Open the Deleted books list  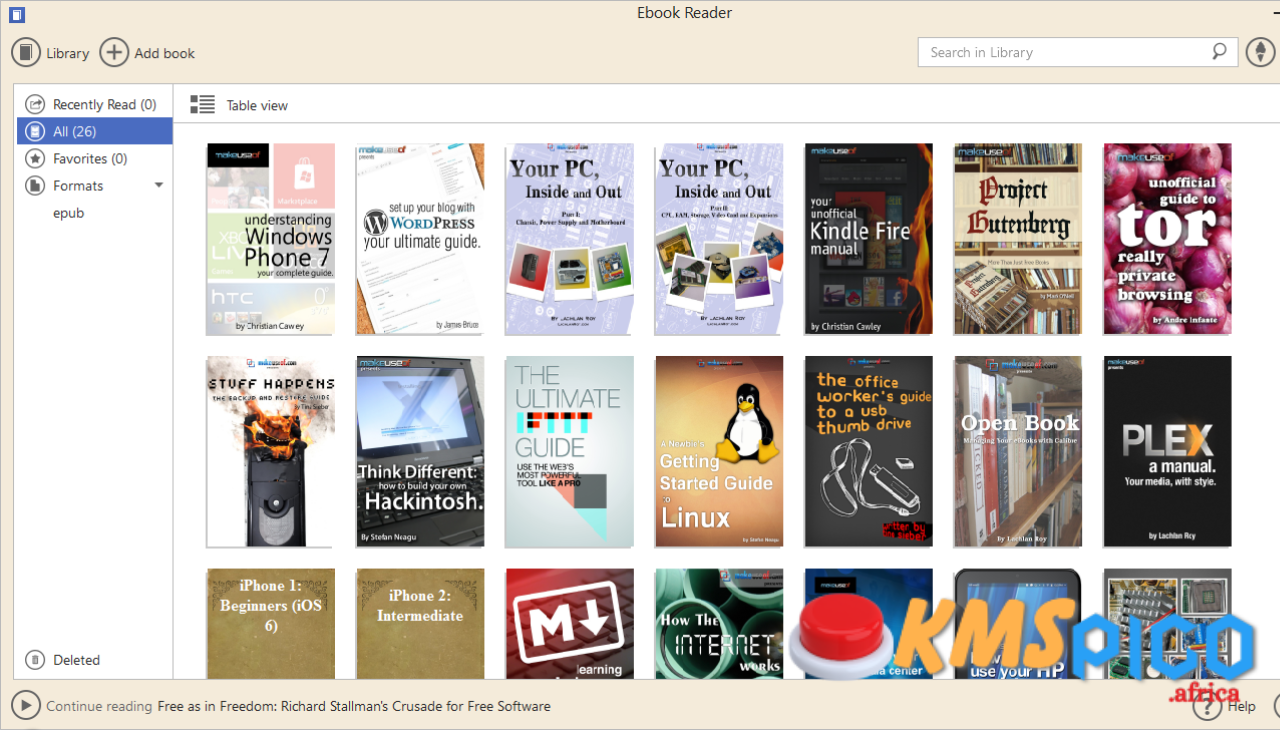coord(77,660)
